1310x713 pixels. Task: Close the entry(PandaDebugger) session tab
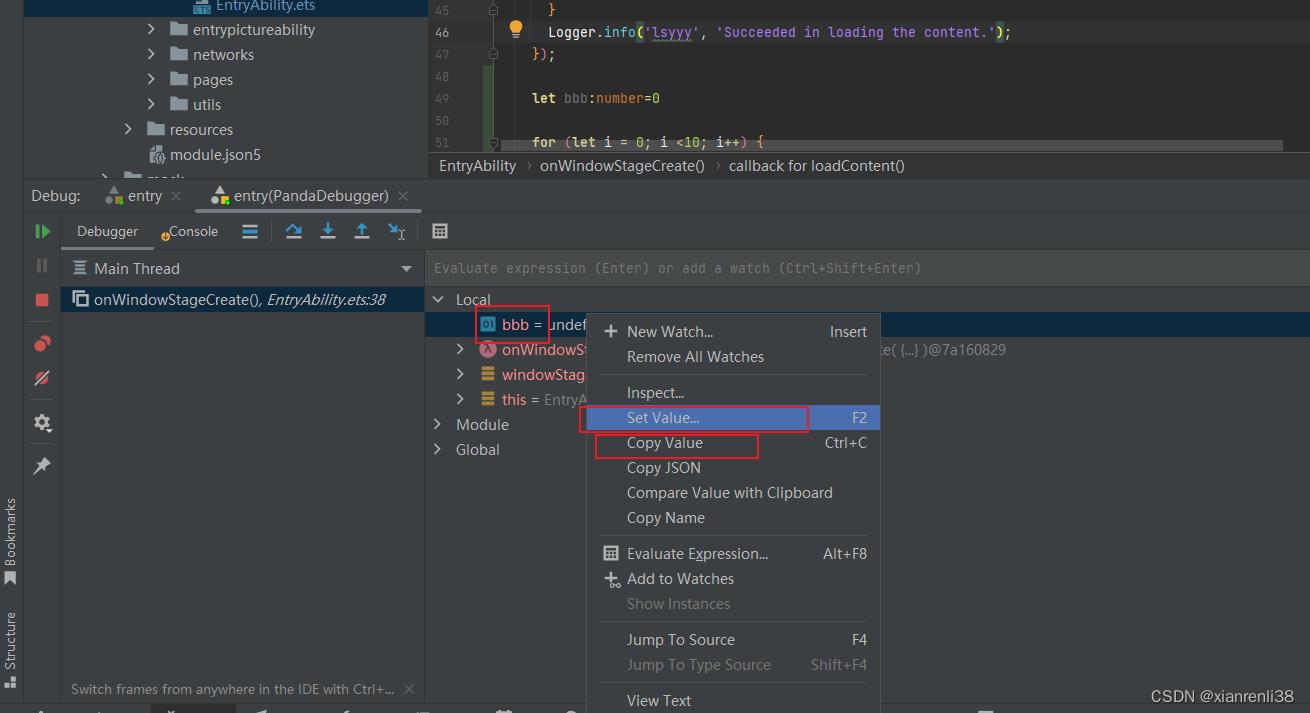pyautogui.click(x=403, y=196)
